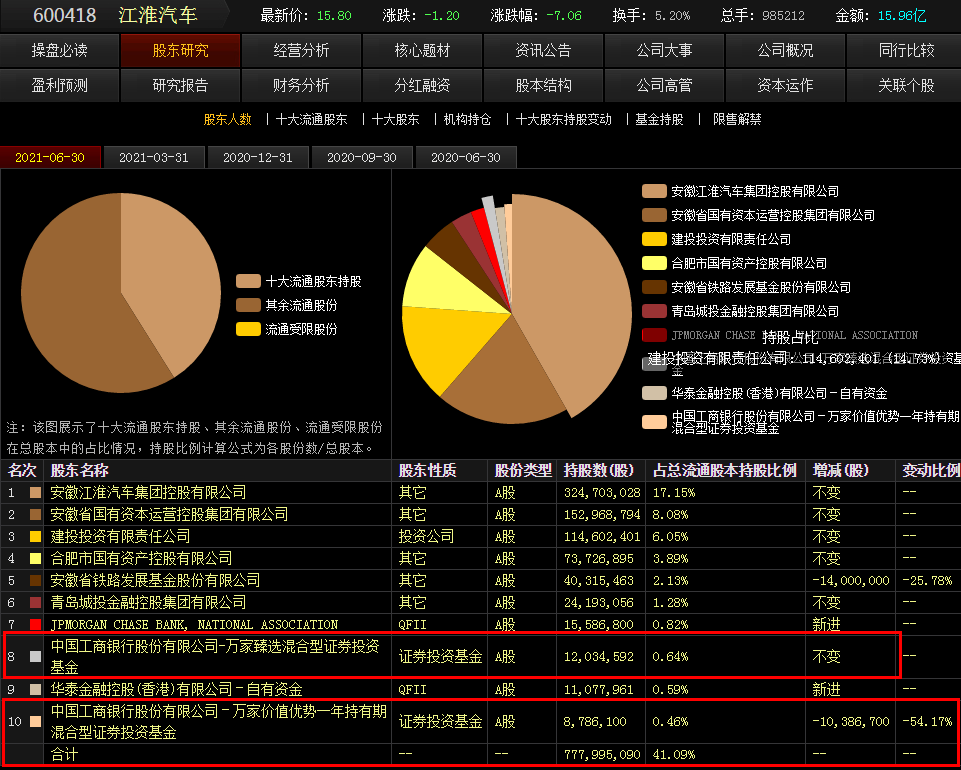Image resolution: width=961 pixels, height=770 pixels.
Task: Click row 合肥市国有资产控股有限公司 in table
Action: (480, 558)
